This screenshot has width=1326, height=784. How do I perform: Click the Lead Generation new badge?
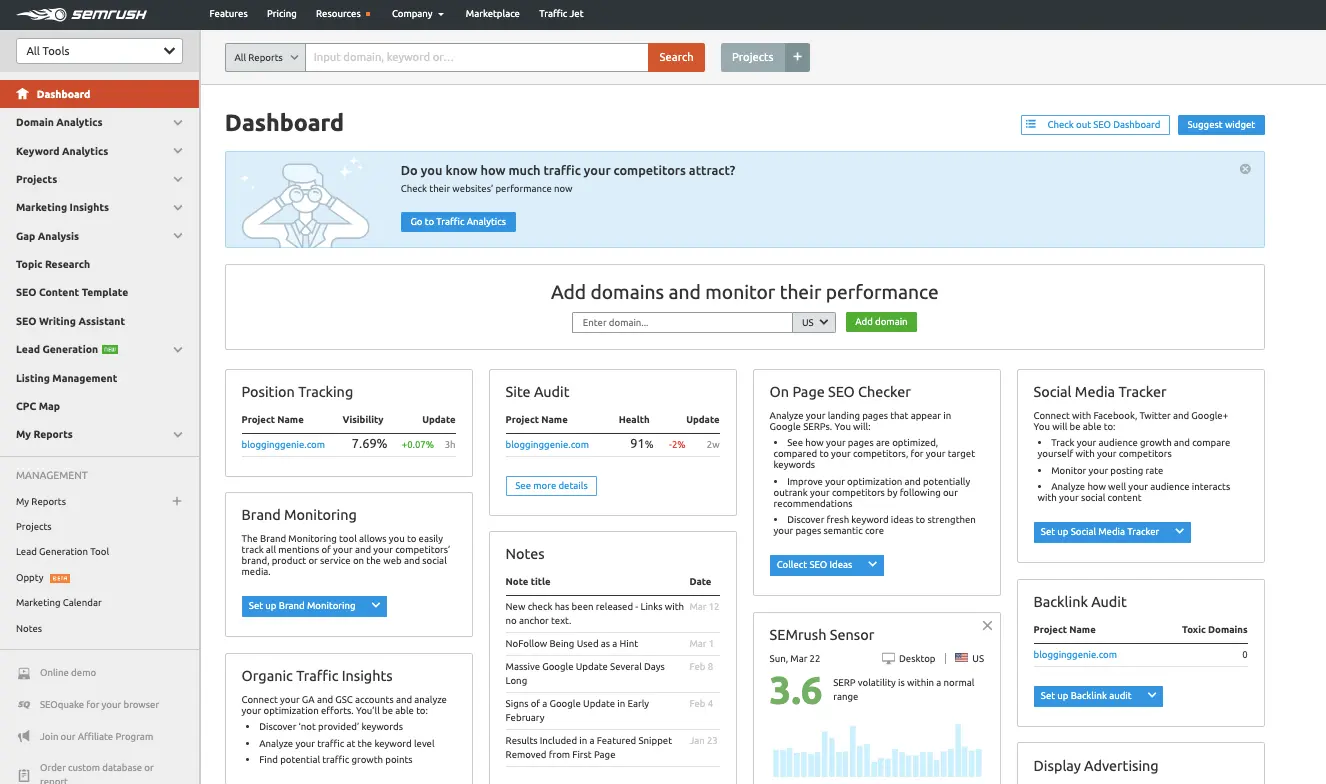click(110, 349)
